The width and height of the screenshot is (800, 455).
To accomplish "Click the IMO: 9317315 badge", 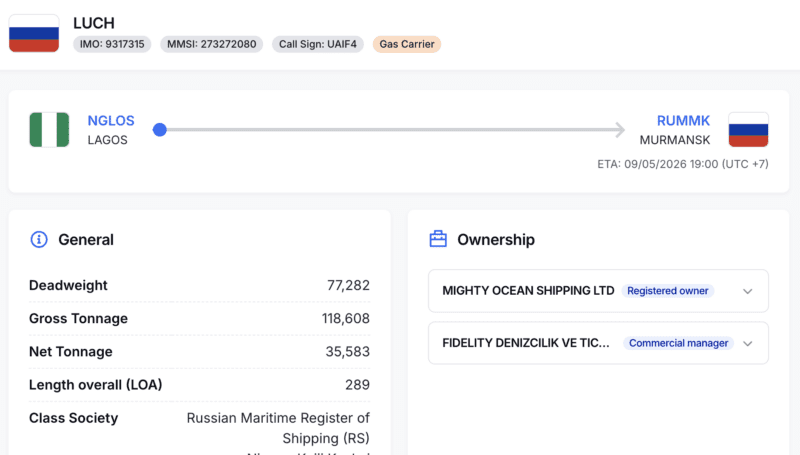I will (x=112, y=44).
